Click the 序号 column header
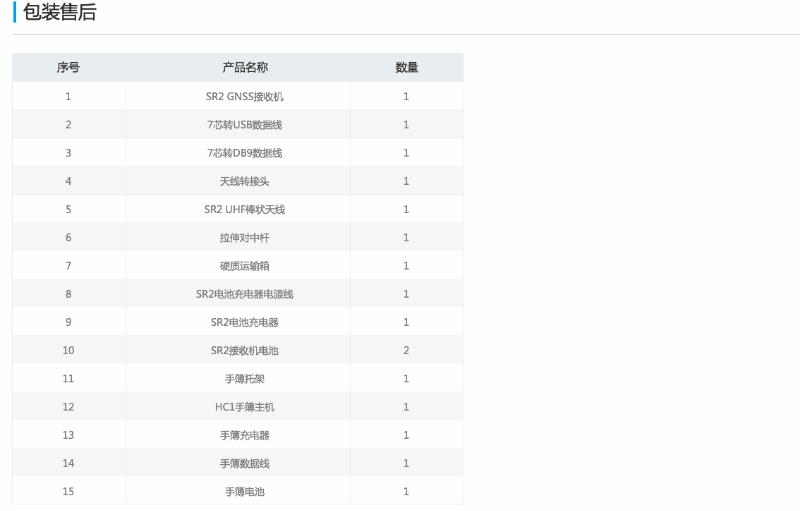The height and width of the screenshot is (511, 800). click(68, 68)
